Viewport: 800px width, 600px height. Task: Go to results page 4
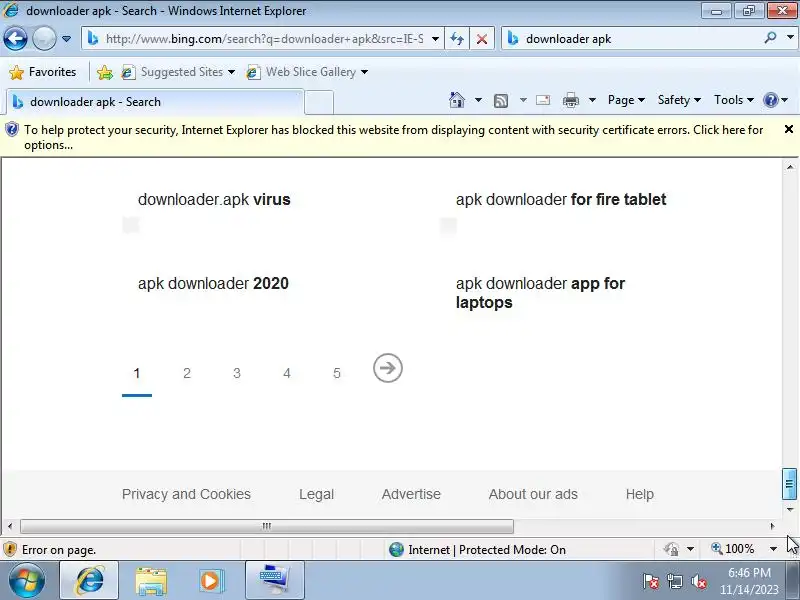(x=287, y=373)
